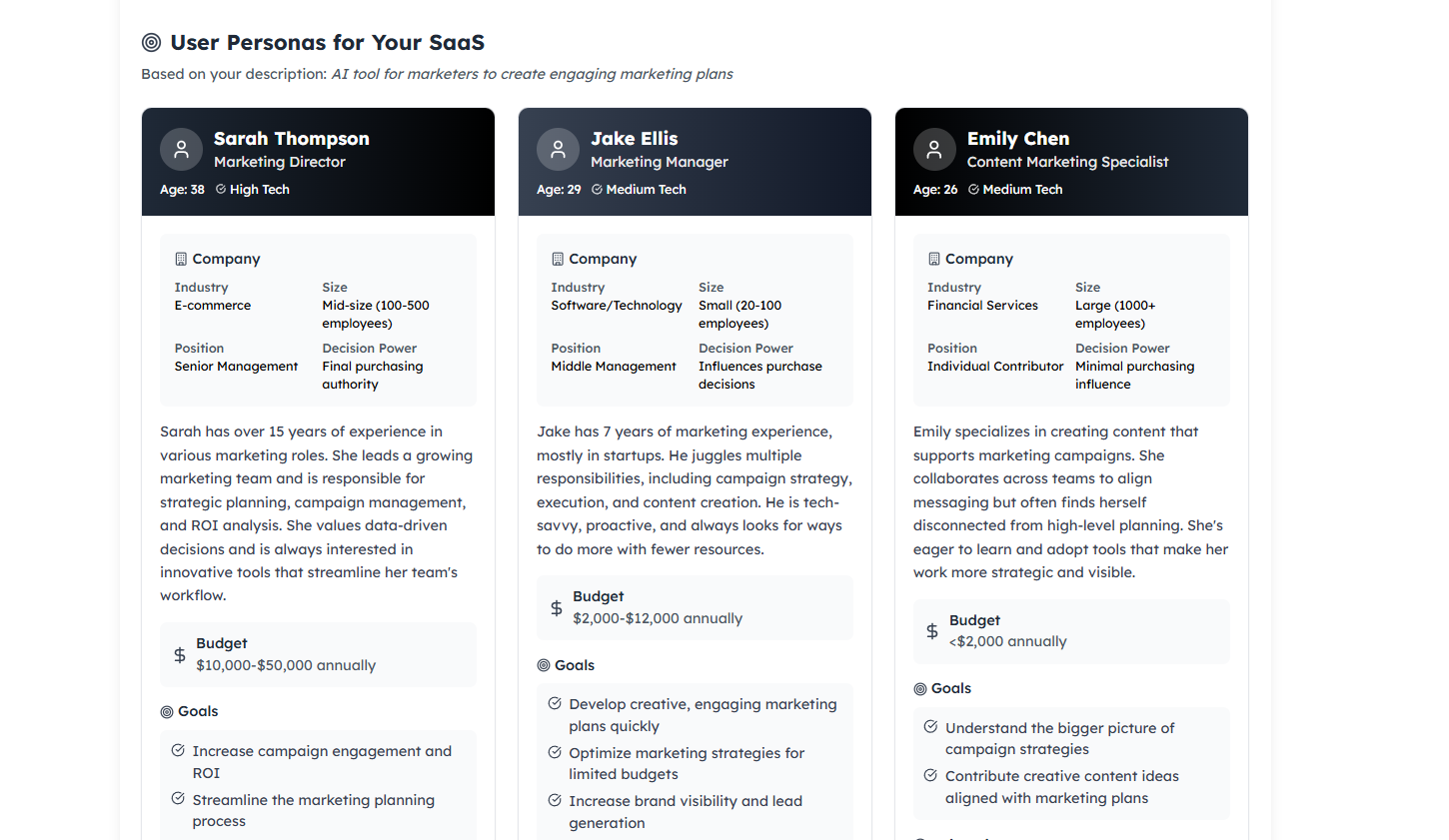This screenshot has width=1449, height=840.
Task: Click the Emily Chen name heading
Action: pos(1017,139)
